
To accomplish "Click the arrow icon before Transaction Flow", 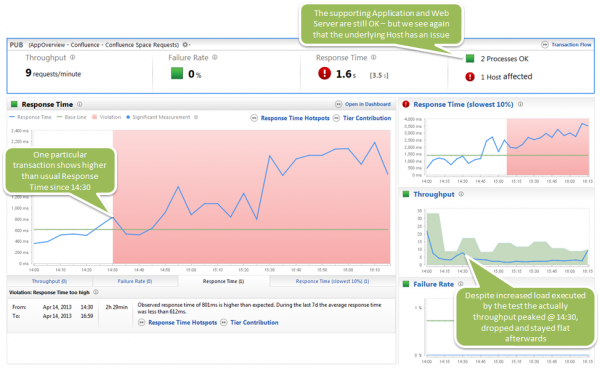I will [545, 45].
